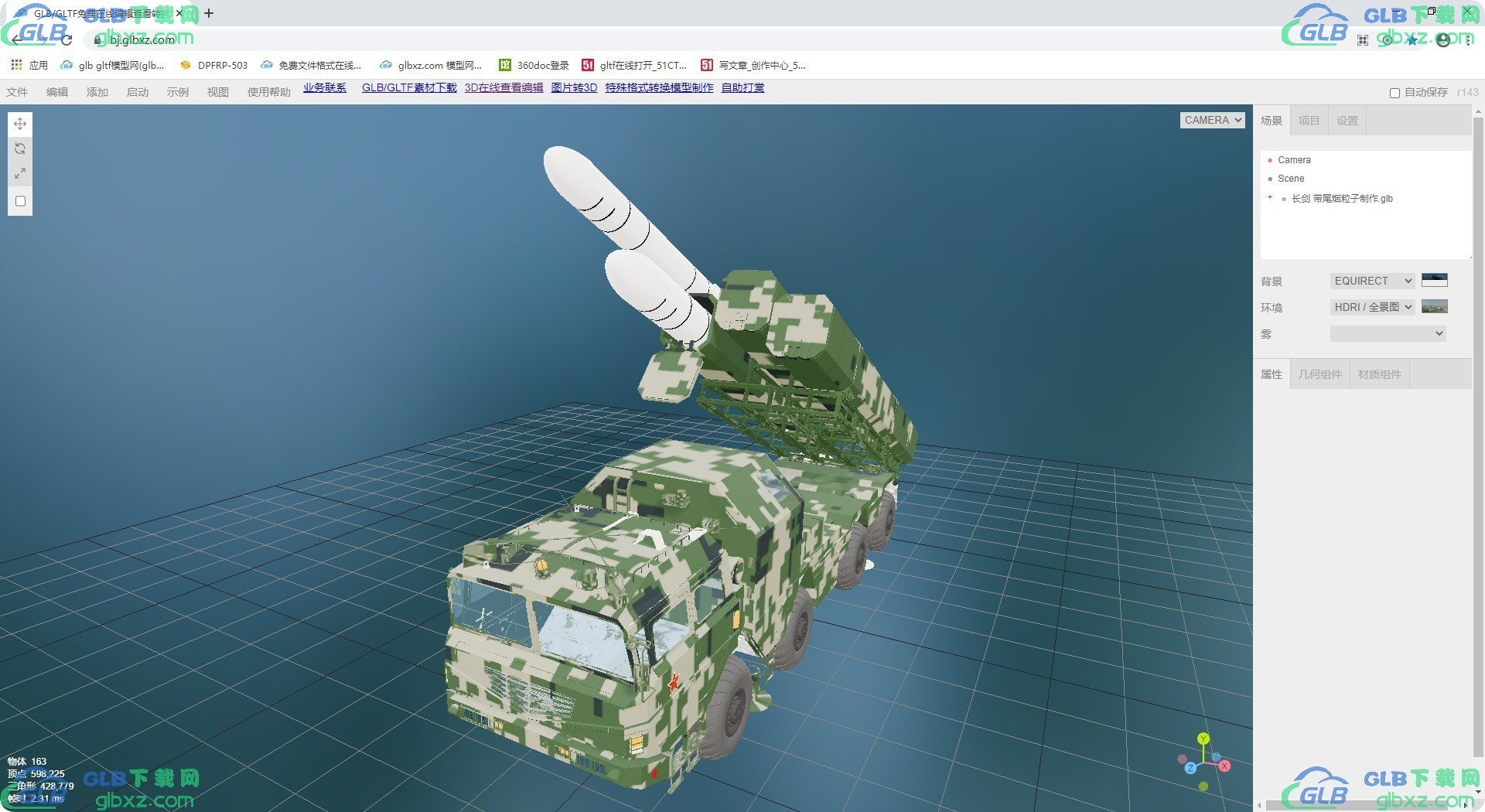
Task: Open the glbxz.com 模型网 bookmark
Action: coord(431,65)
